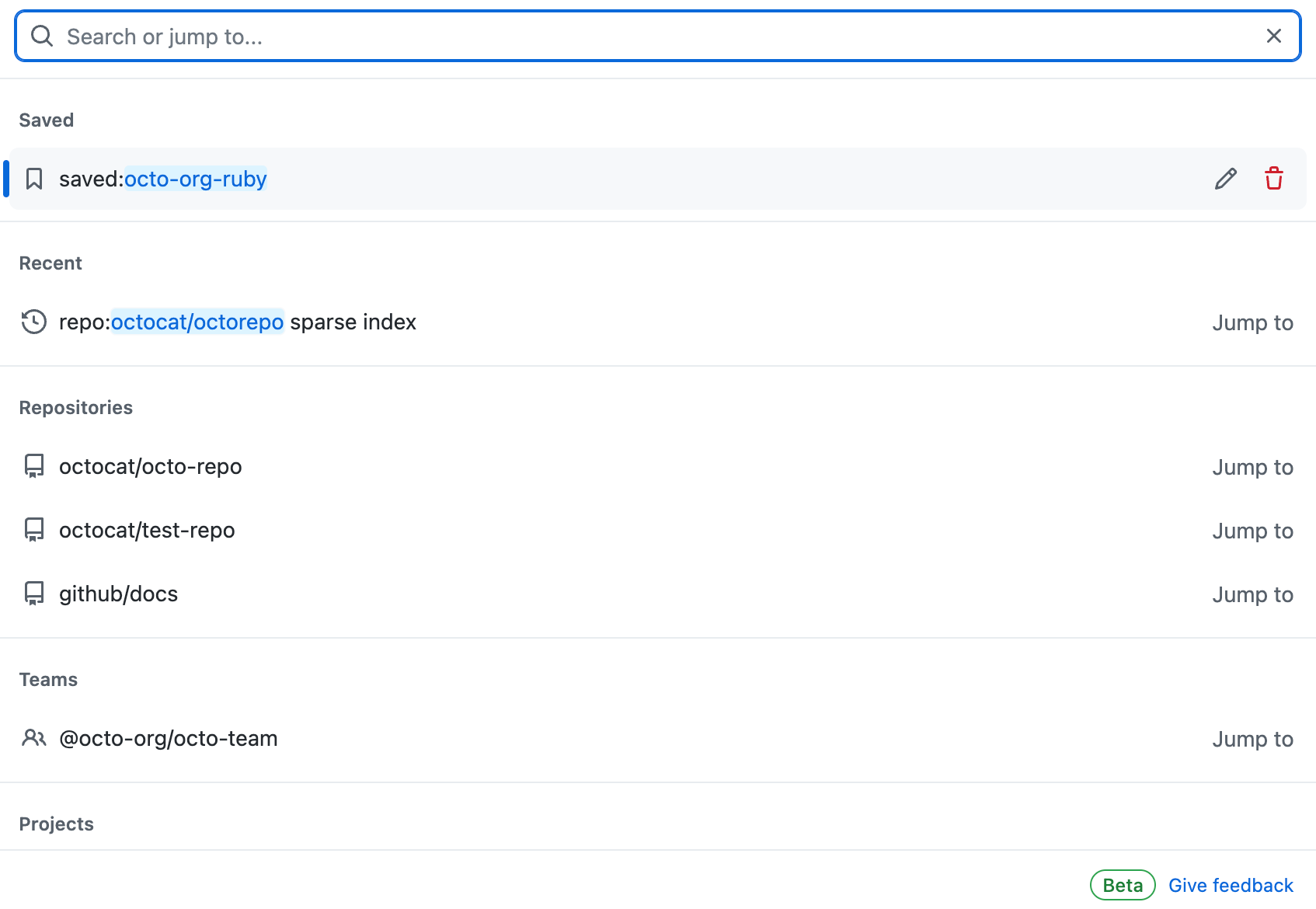1316x909 pixels.
Task: Select the Beta badge
Action: click(1122, 885)
